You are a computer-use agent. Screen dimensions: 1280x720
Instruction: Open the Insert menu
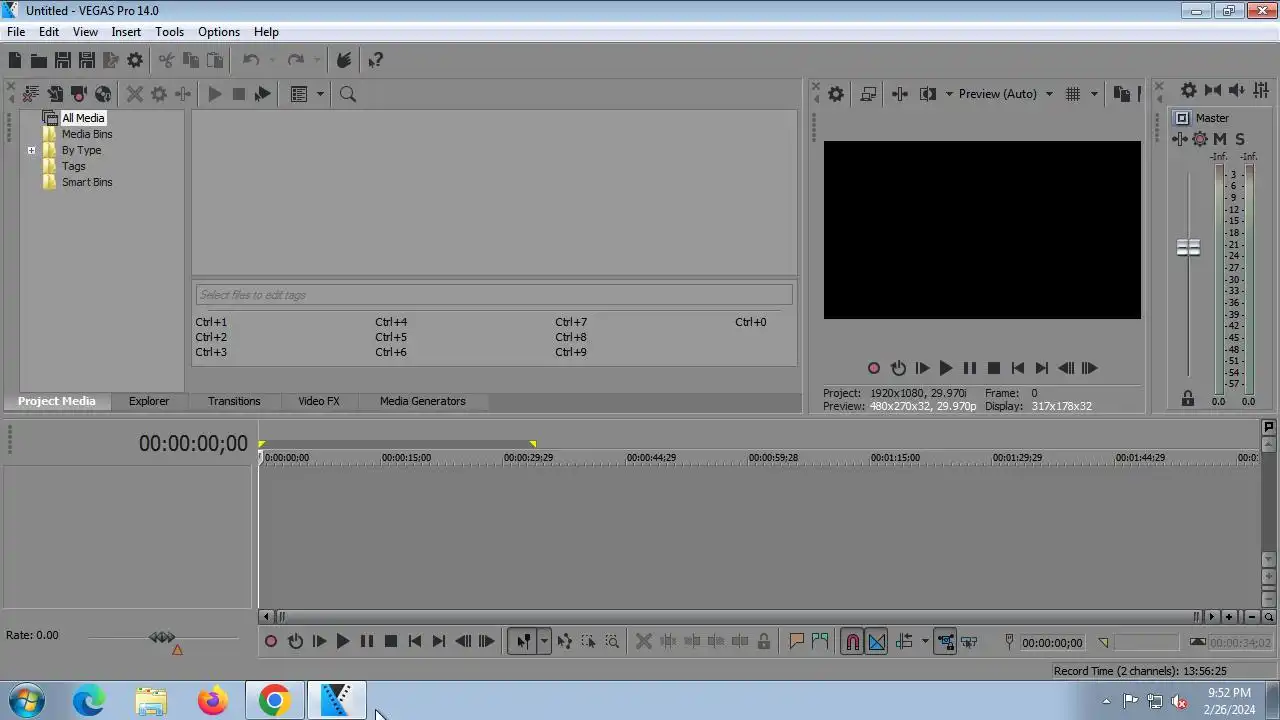[x=126, y=32]
